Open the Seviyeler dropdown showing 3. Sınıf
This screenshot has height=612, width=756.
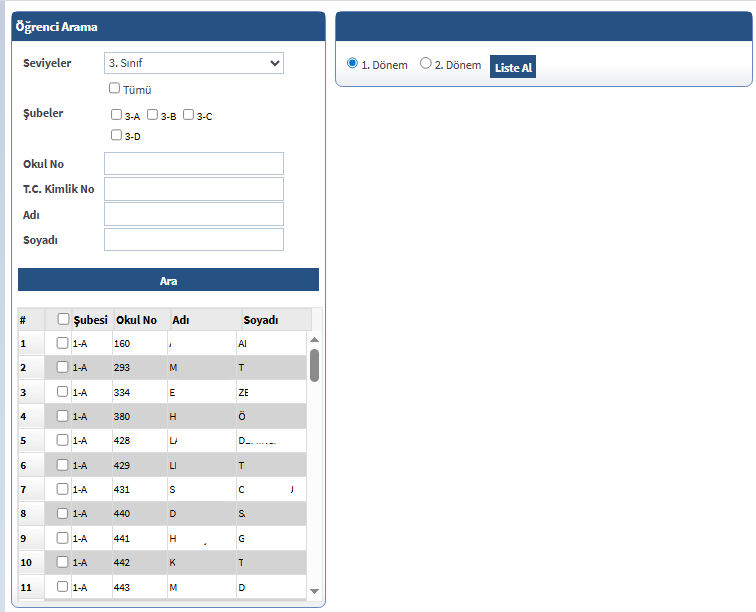point(193,63)
